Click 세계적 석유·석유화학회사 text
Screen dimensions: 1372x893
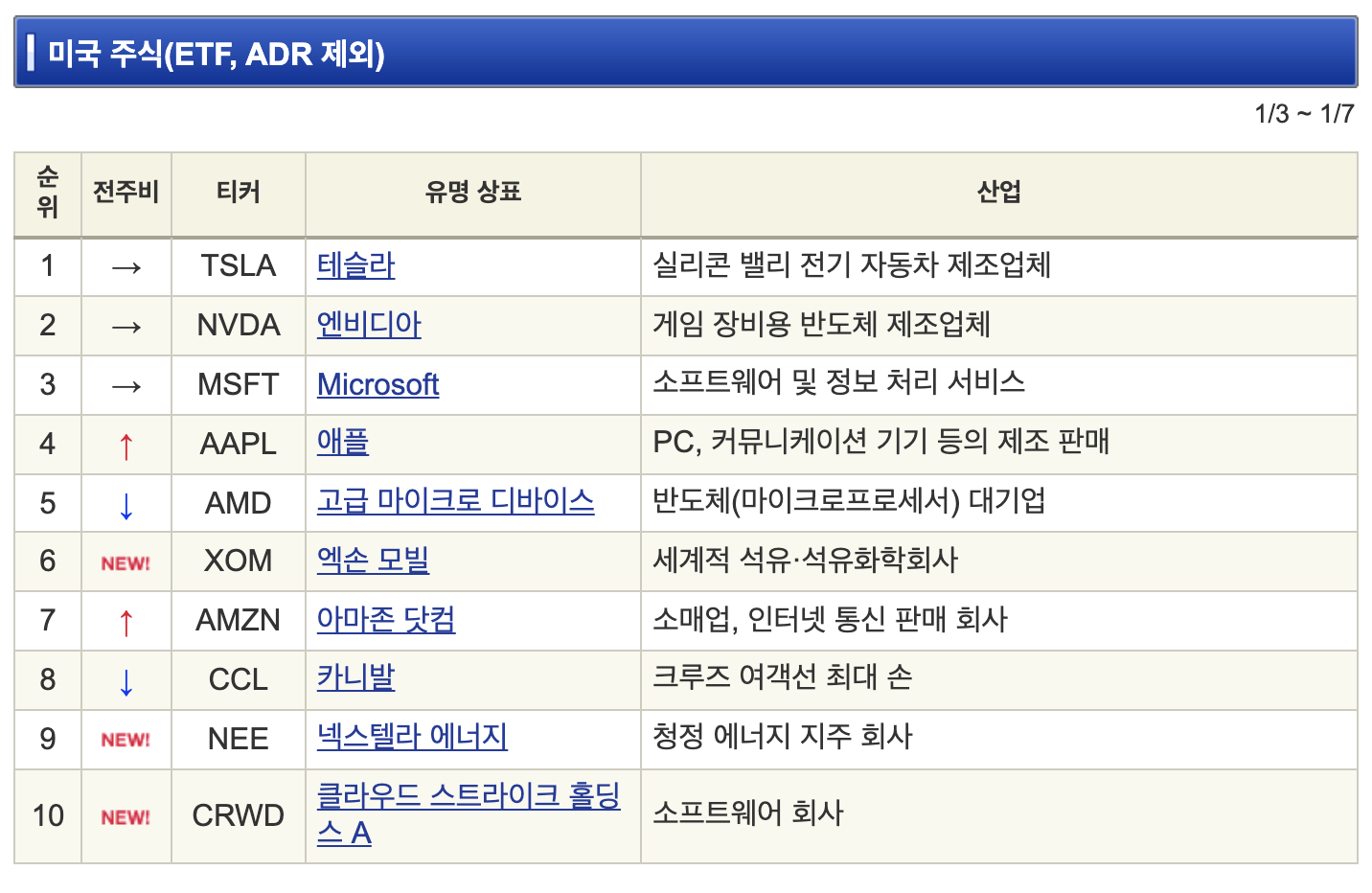(805, 560)
